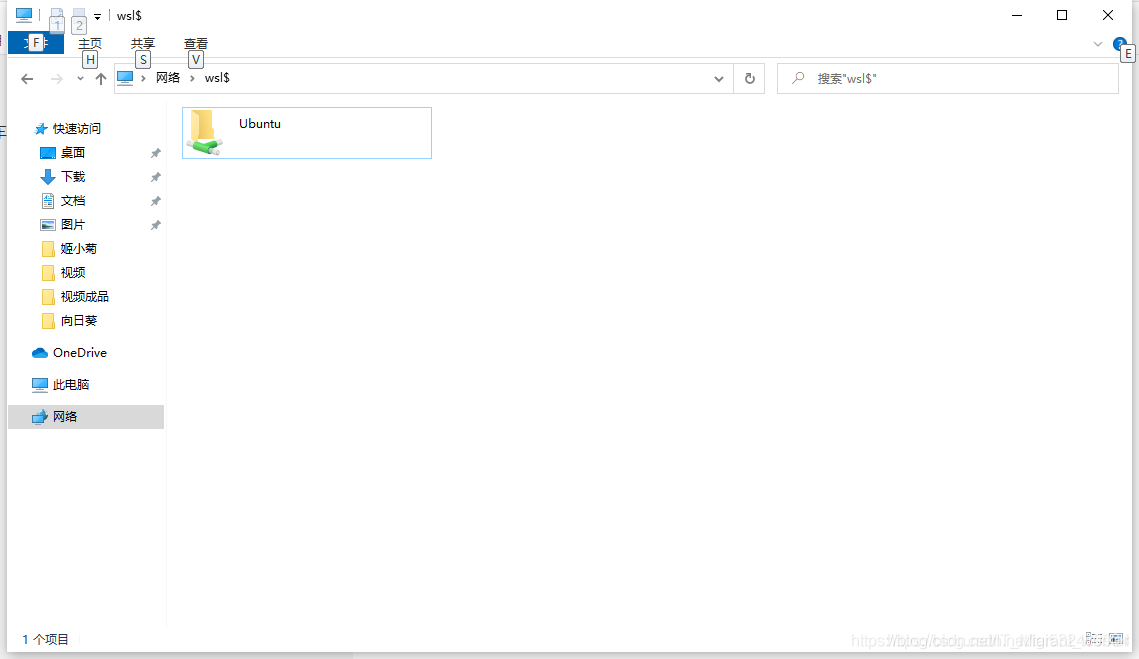Click the New folder quick access icon
Screen dimensions: 1139x659
[78, 15]
